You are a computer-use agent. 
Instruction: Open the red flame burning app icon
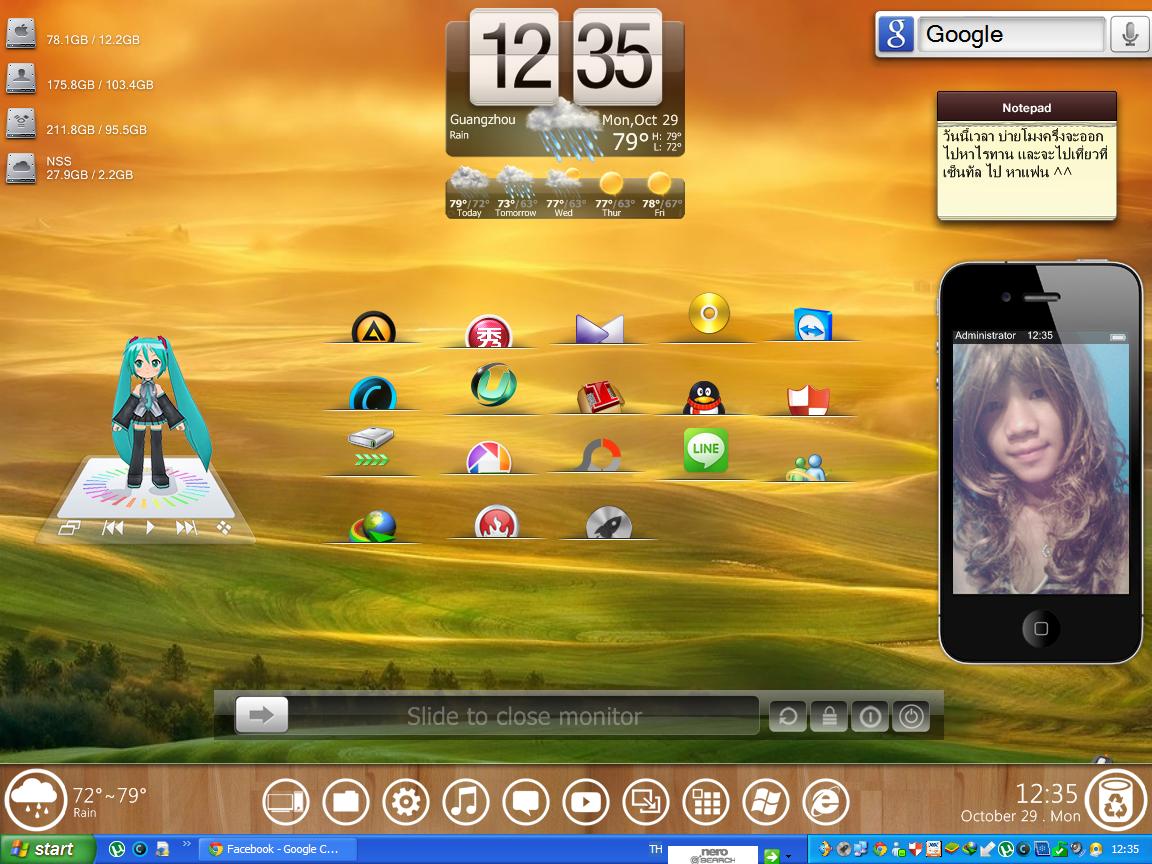[x=497, y=522]
